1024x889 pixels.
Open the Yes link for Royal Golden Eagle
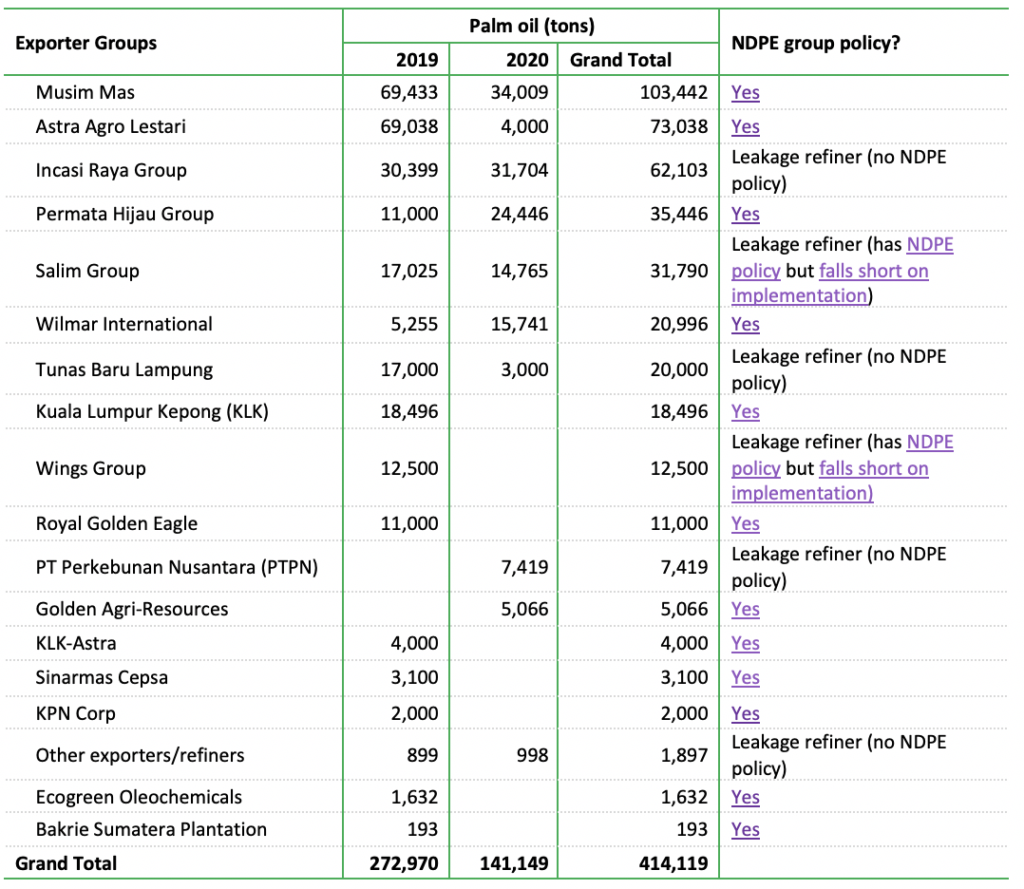pos(745,523)
